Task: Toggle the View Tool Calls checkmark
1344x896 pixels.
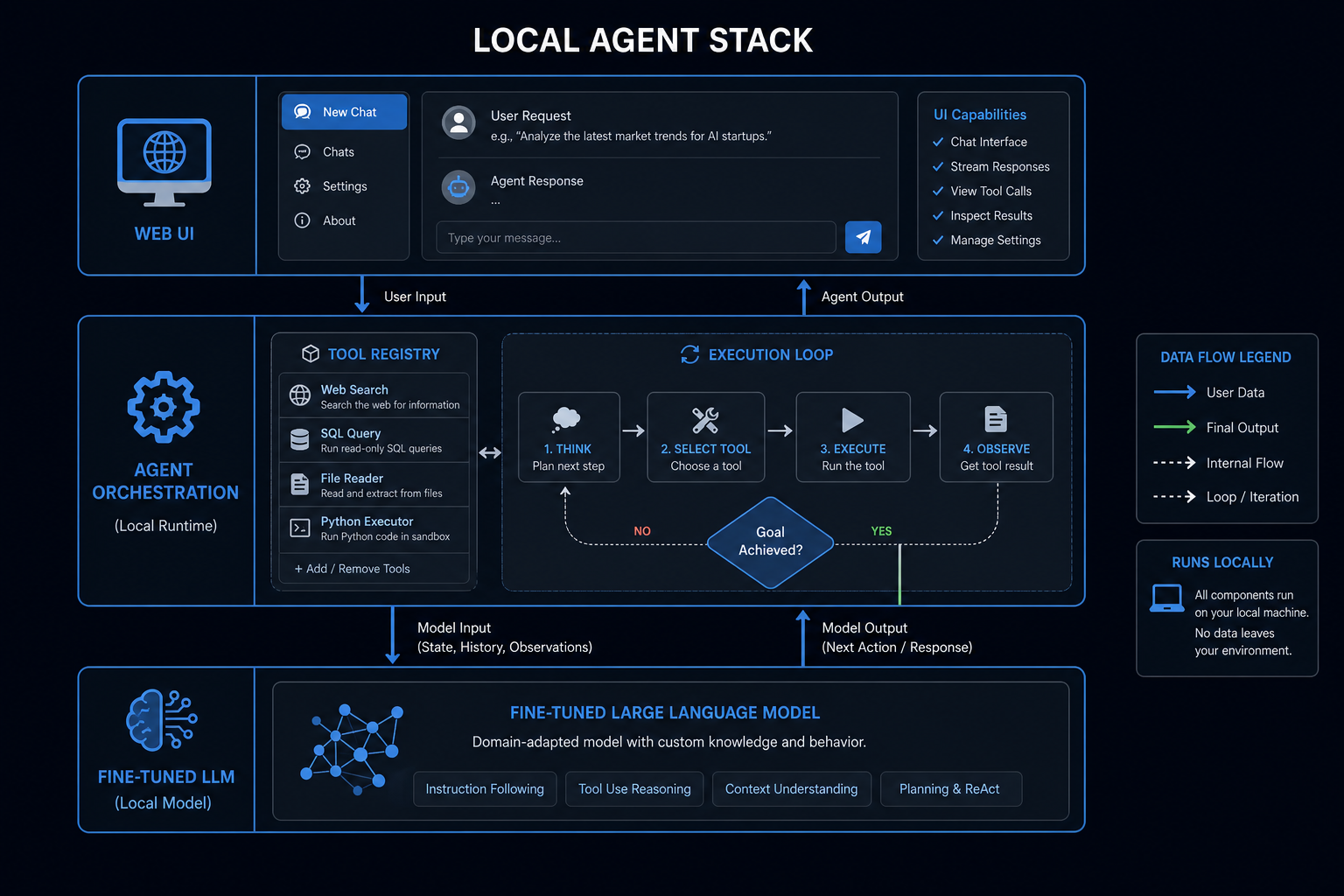Action: (x=938, y=191)
